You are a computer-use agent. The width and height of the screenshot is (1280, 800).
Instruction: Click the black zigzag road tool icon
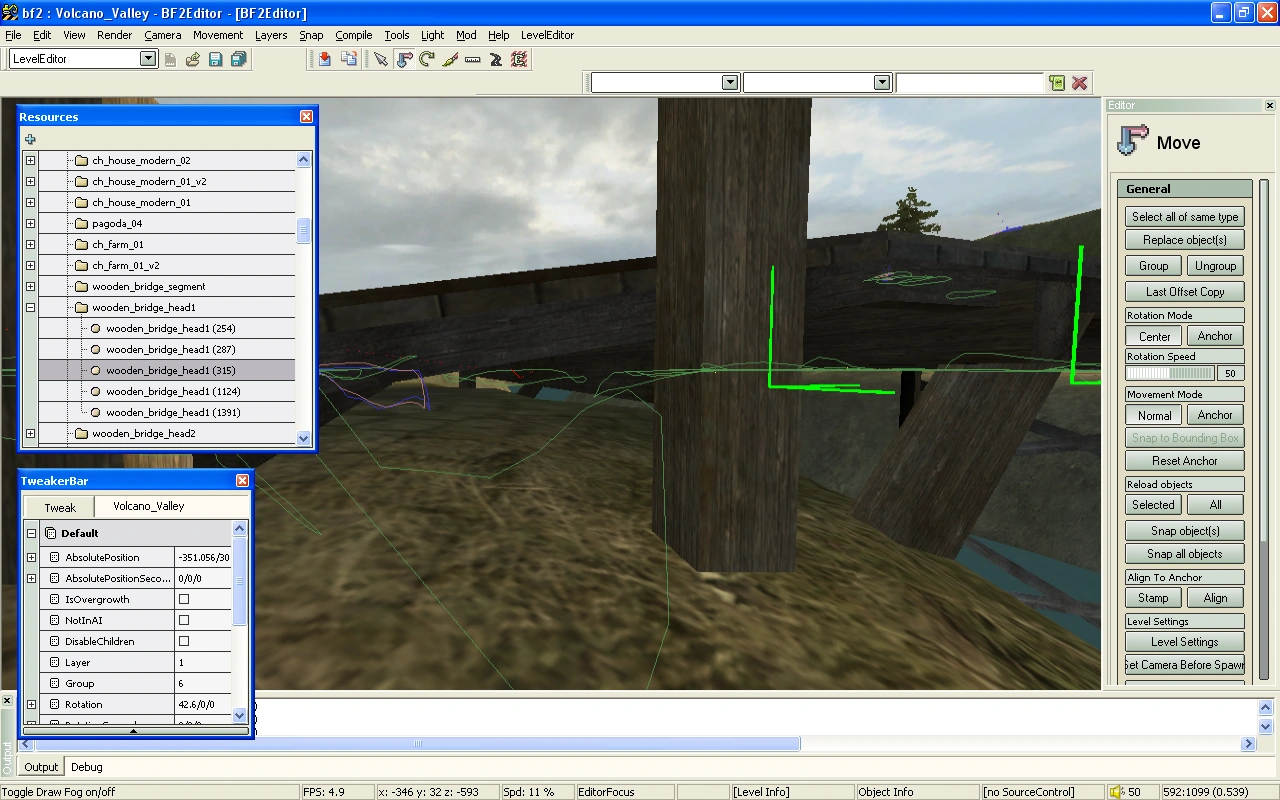pos(496,60)
